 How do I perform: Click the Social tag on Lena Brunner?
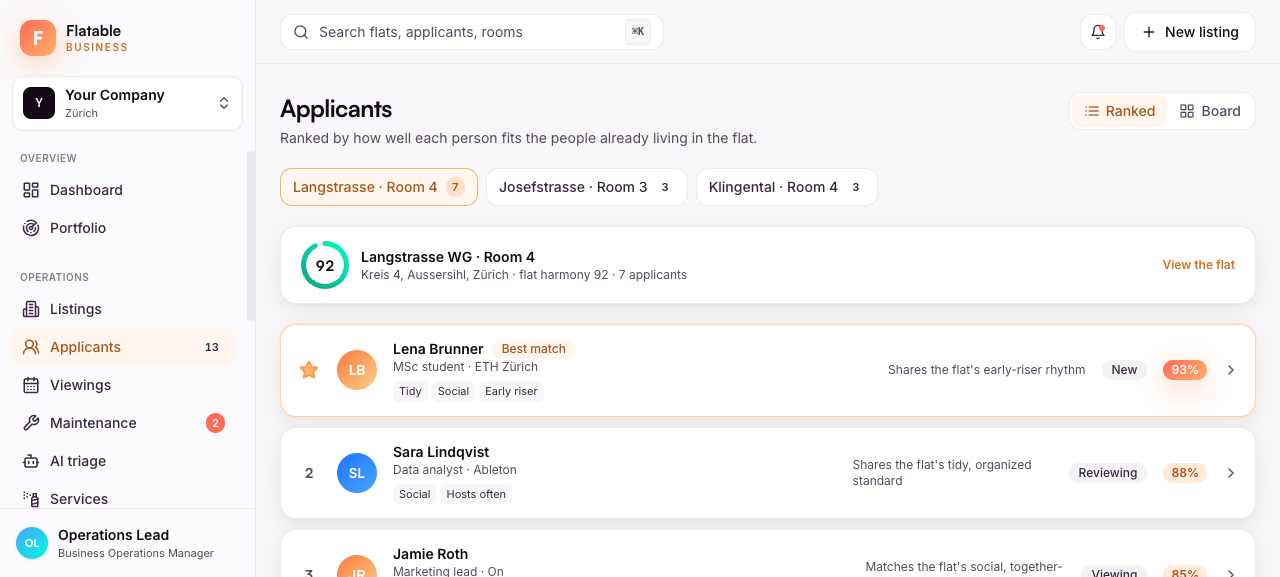(453, 391)
